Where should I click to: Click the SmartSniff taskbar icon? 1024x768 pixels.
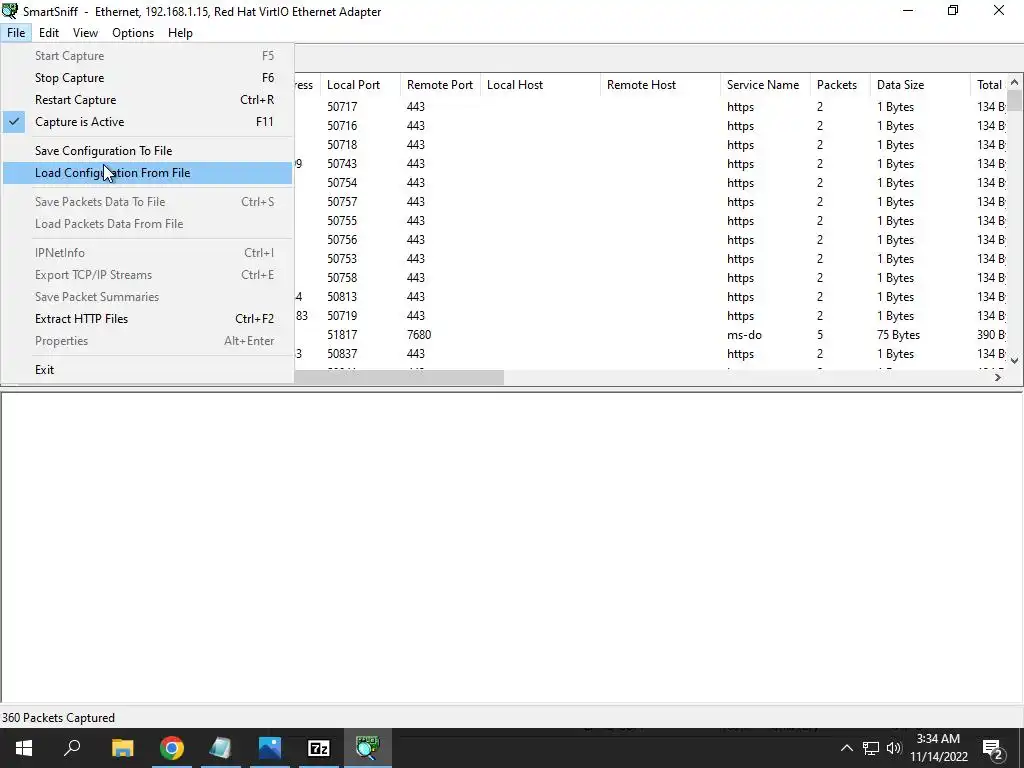tap(368, 748)
